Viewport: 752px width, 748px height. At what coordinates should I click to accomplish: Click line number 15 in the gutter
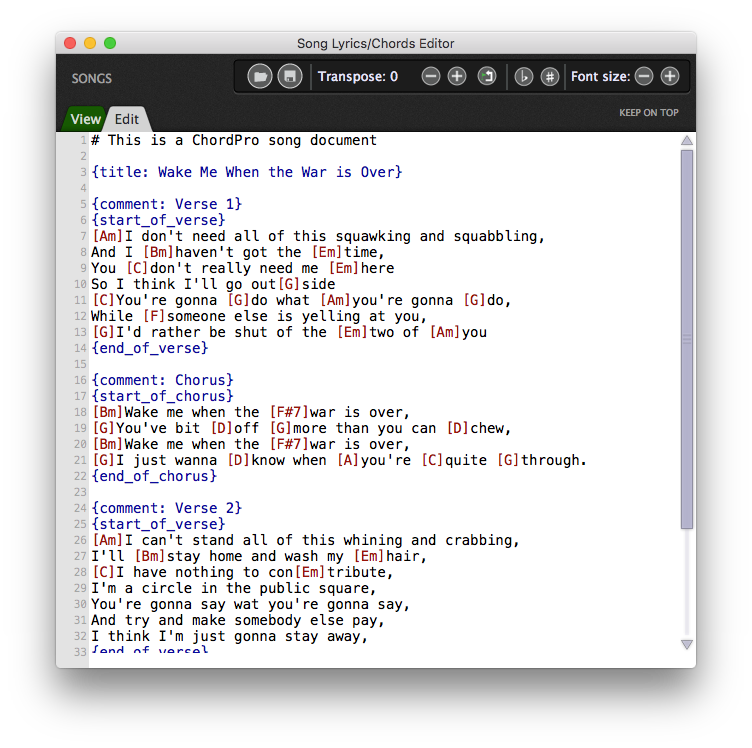coord(80,364)
